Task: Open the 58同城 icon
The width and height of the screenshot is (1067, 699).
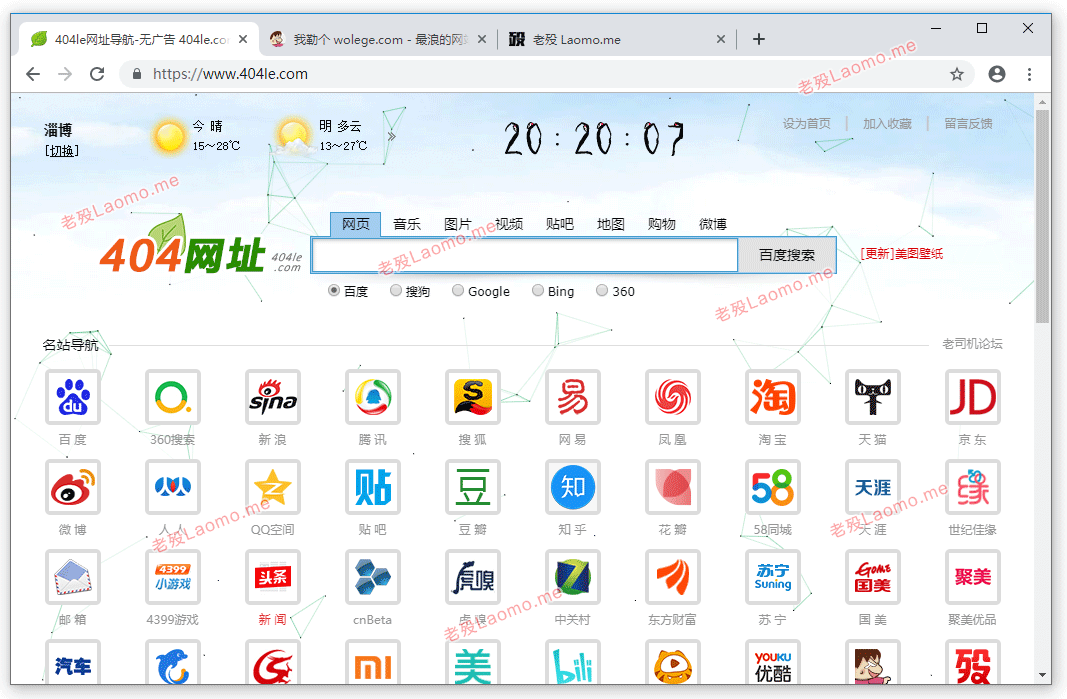Action: (773, 487)
